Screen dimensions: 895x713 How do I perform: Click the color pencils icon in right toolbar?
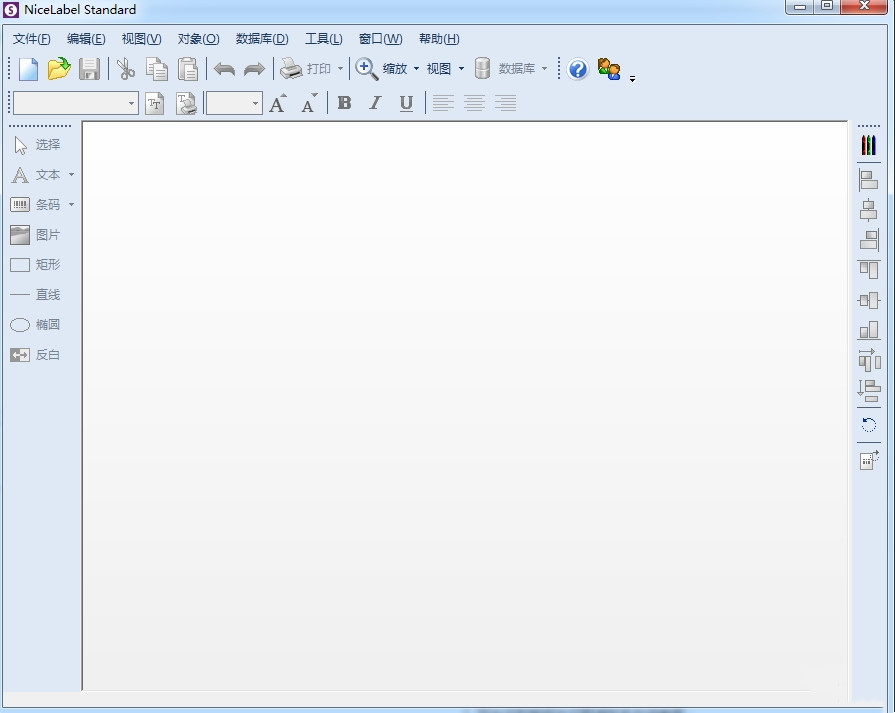point(868,146)
